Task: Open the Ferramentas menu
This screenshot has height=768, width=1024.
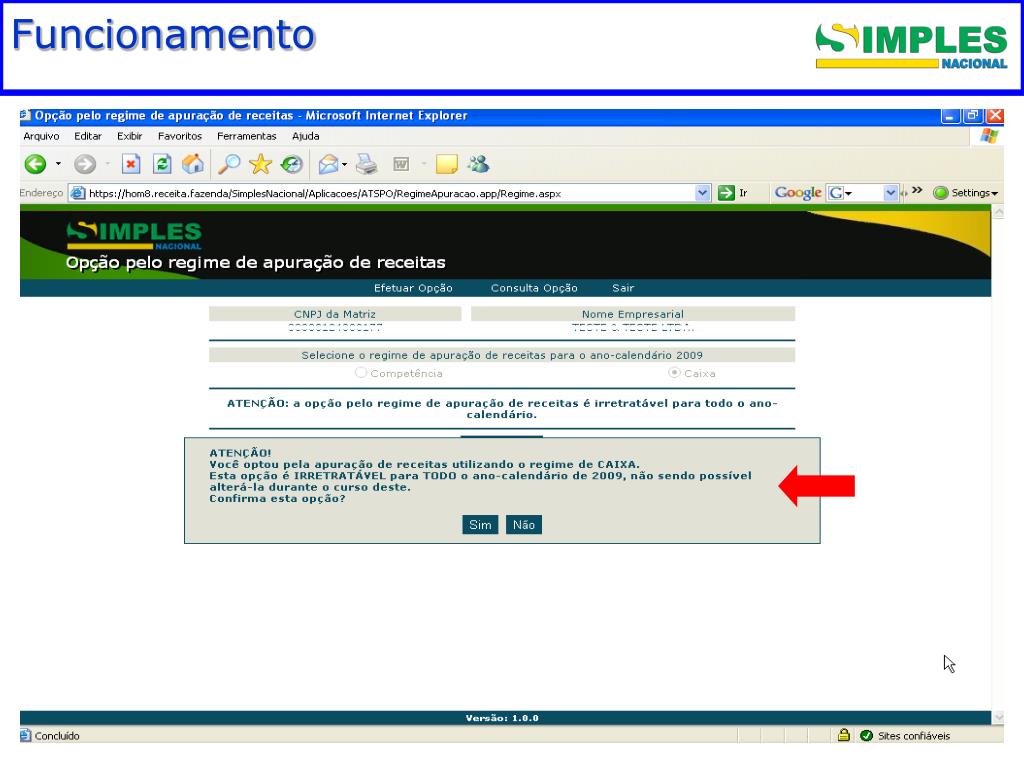Action: (246, 136)
